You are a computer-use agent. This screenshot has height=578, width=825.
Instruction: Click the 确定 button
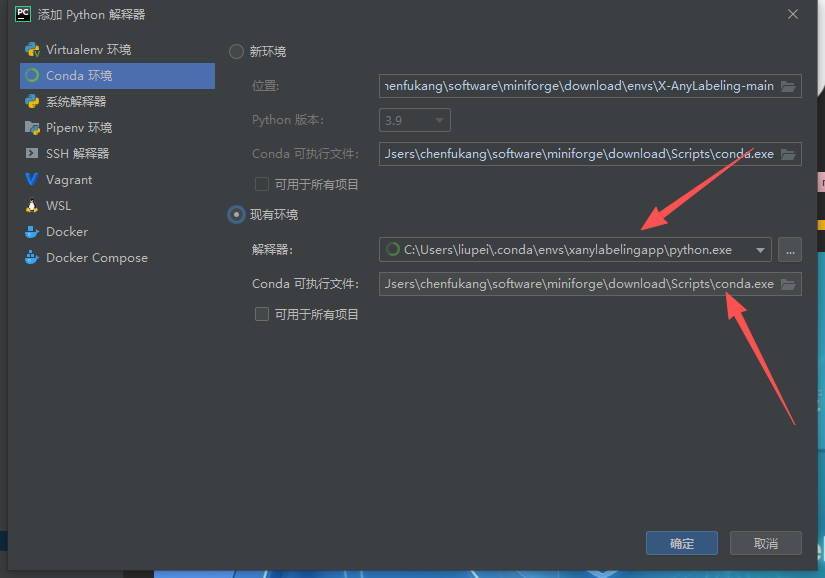682,543
